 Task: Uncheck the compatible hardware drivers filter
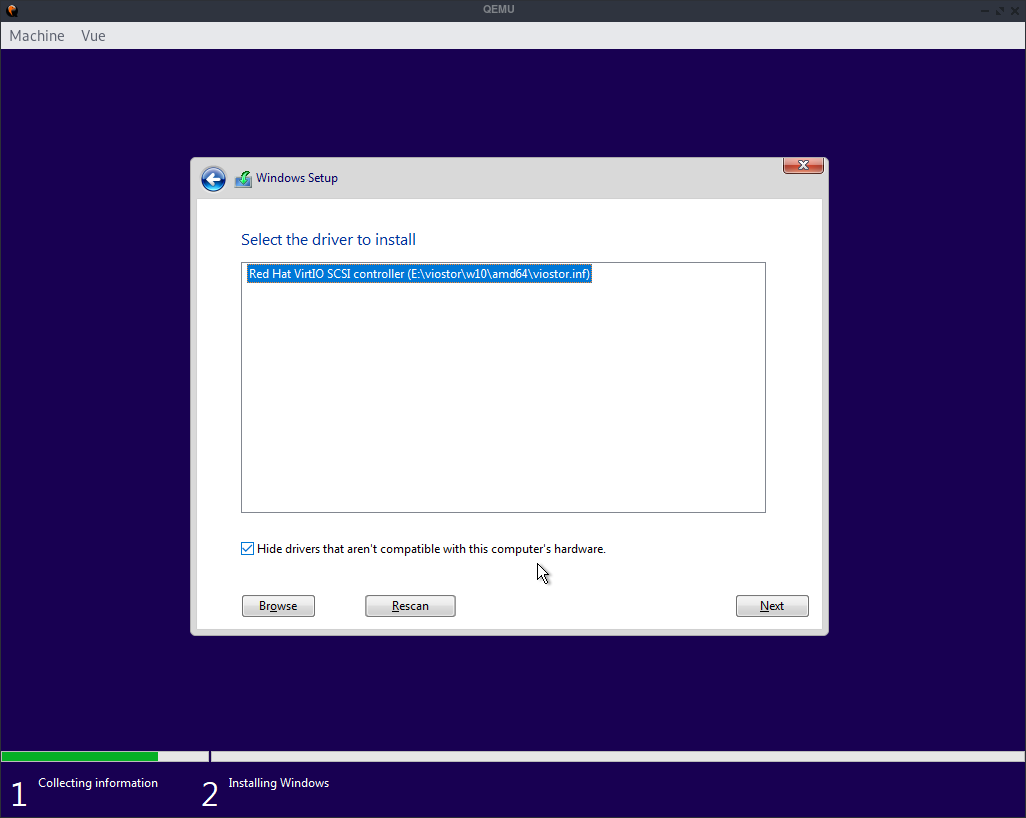tap(246, 548)
